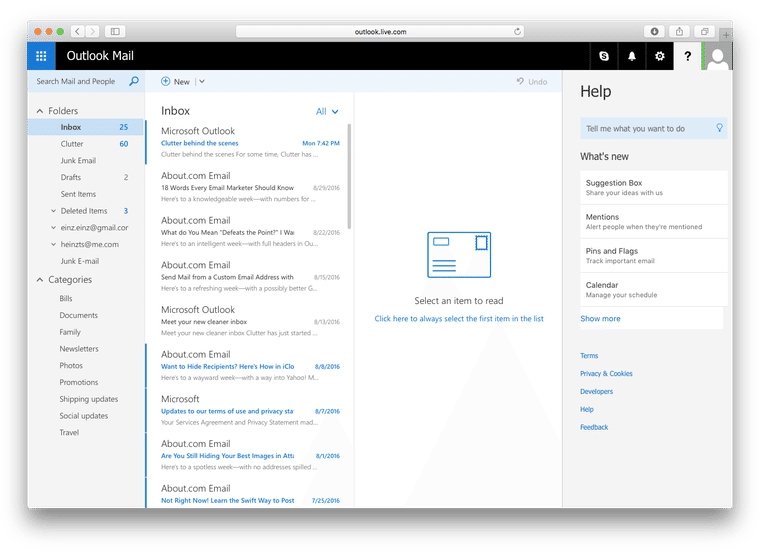This screenshot has height=550, width=768.
Task: Open the settings gear icon
Action: 659,57
